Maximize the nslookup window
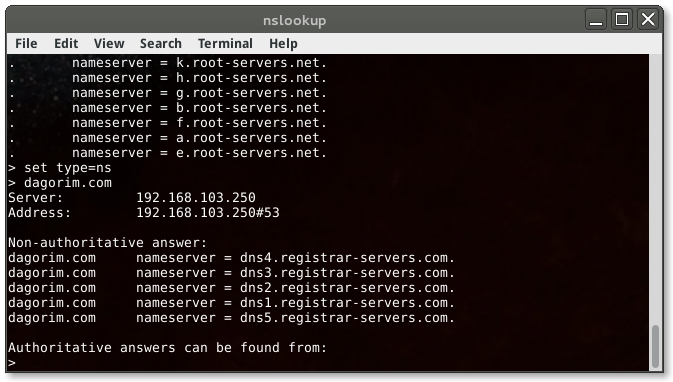The width and height of the screenshot is (673, 382). coord(622,20)
